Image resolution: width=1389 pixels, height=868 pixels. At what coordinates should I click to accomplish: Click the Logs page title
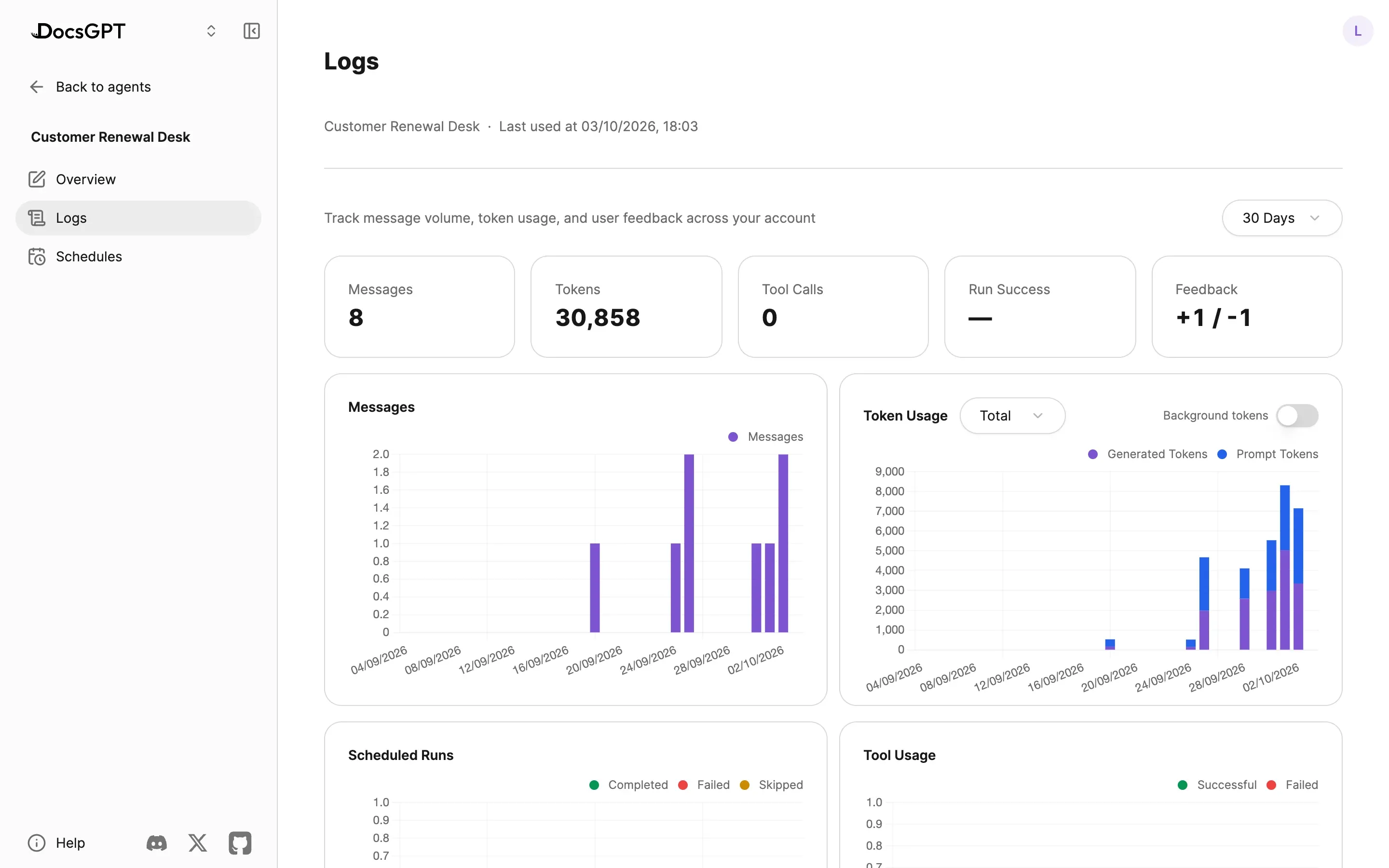pos(351,61)
